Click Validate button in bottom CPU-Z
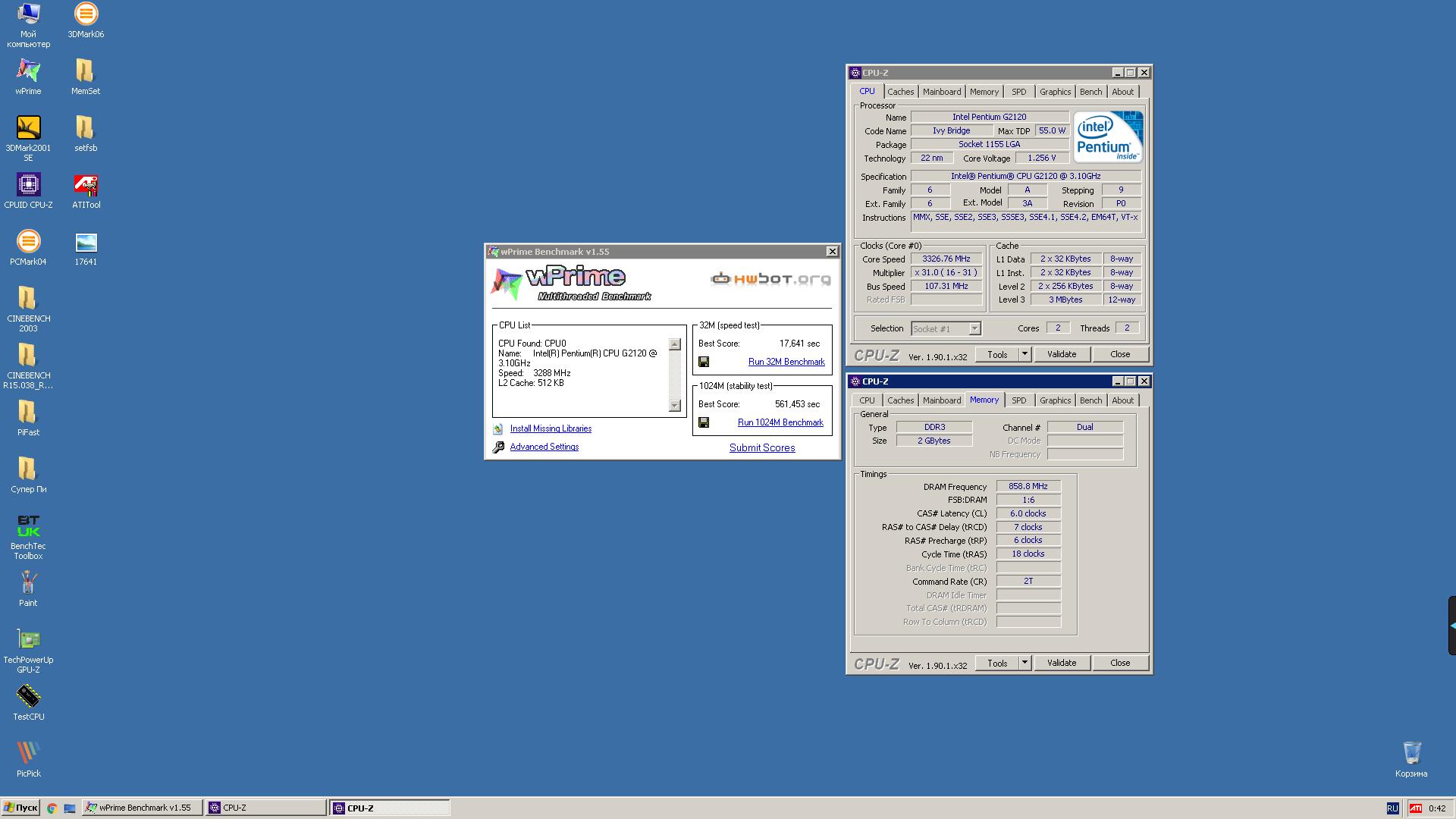The height and width of the screenshot is (819, 1456). pyautogui.click(x=1062, y=663)
